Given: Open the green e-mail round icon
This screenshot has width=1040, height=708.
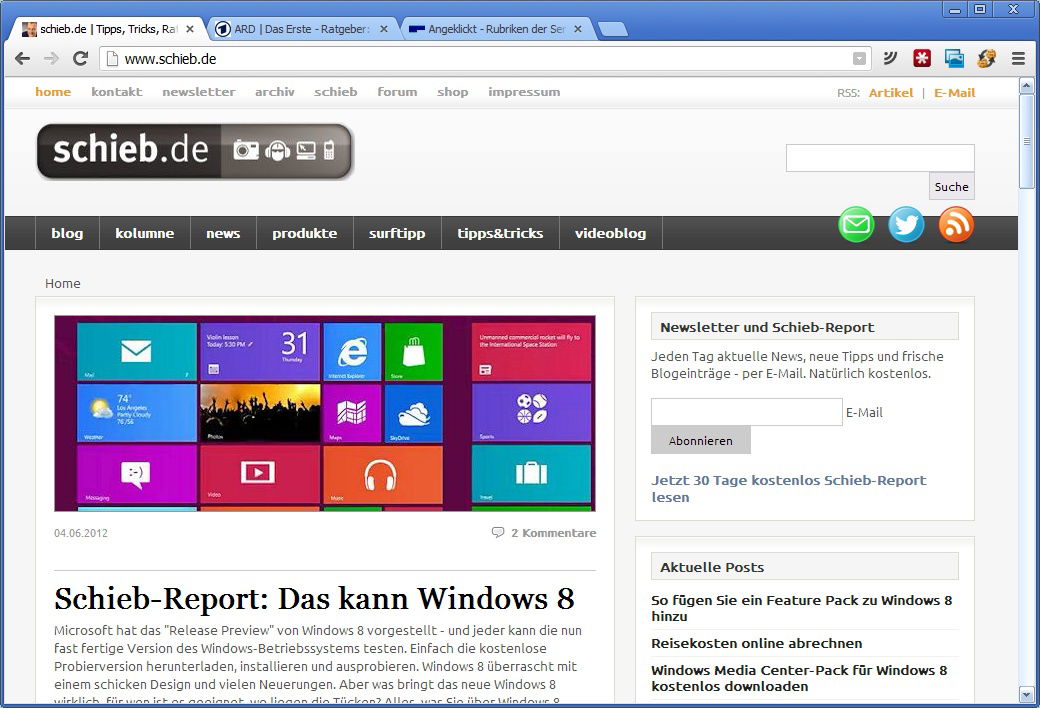Looking at the screenshot, I should point(856,224).
